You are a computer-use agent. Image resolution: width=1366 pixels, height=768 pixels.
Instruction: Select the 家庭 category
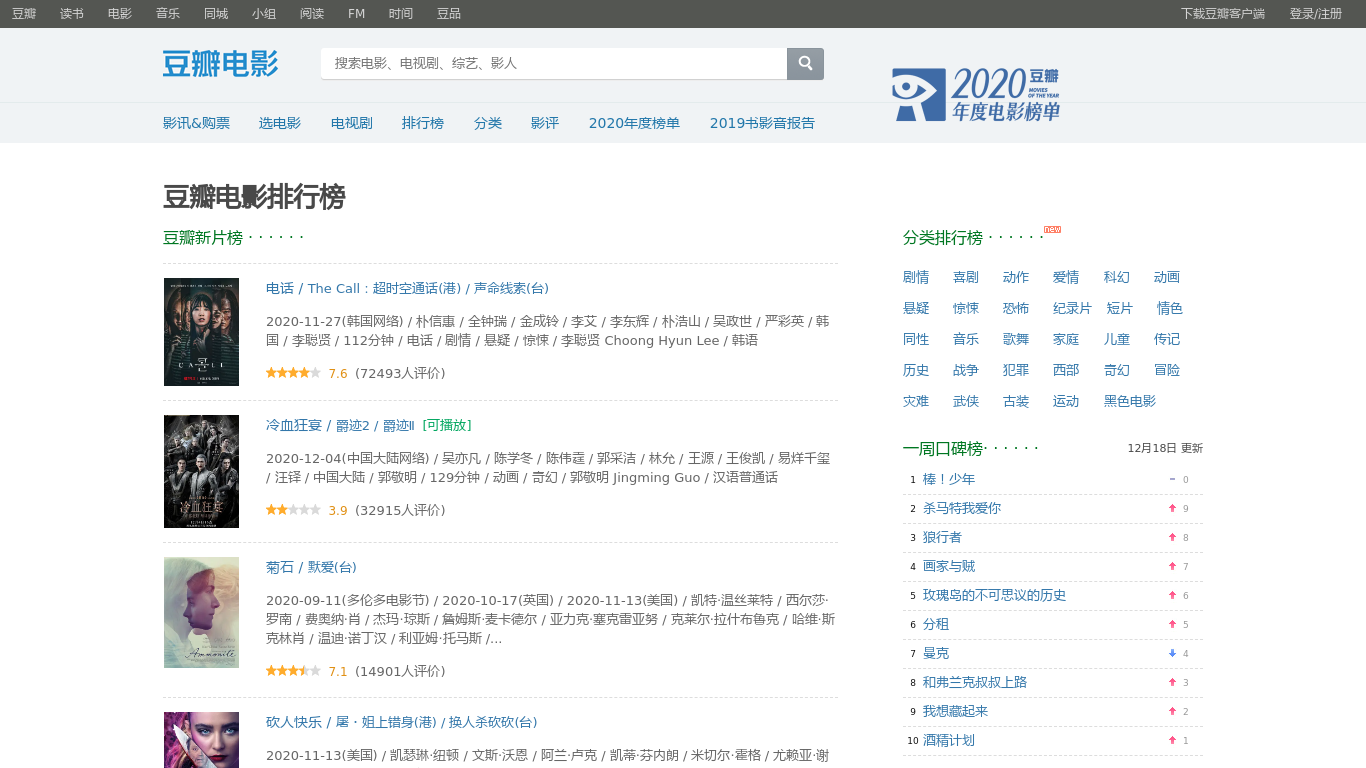1066,339
